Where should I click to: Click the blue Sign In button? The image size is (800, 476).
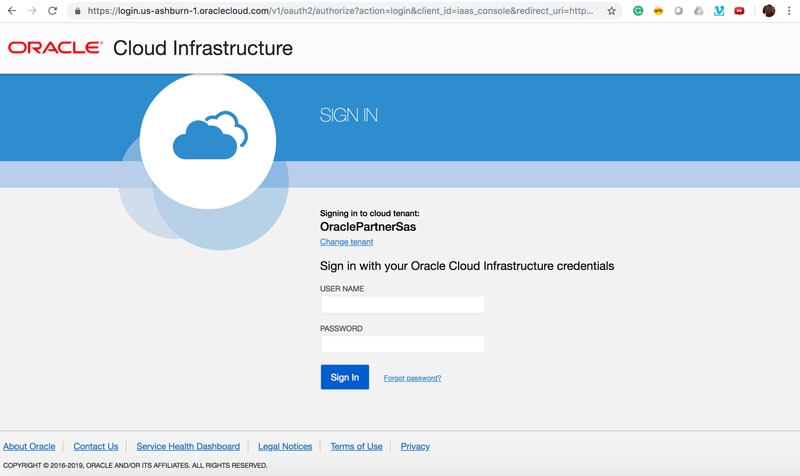tap(344, 377)
